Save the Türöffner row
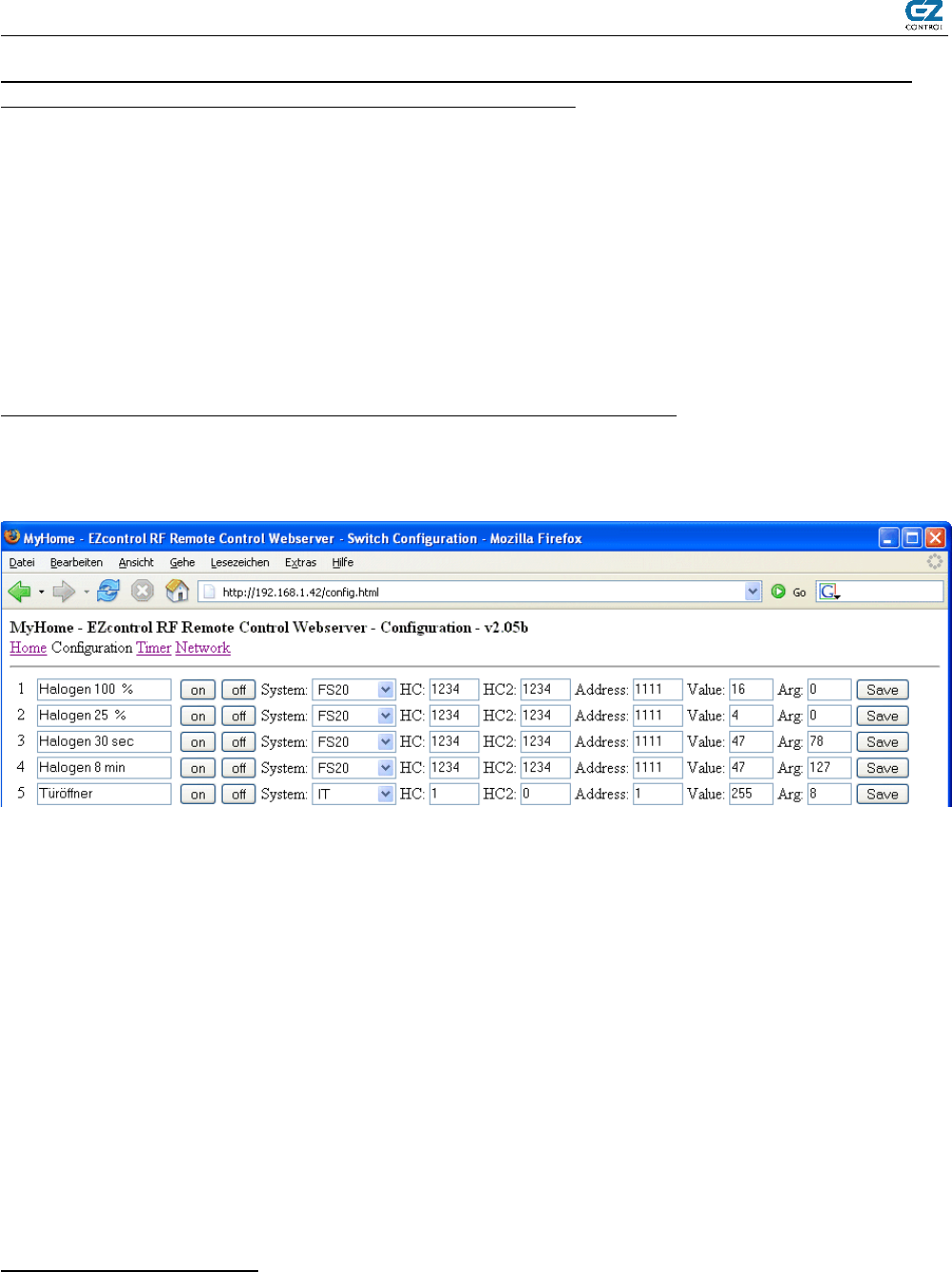 [x=882, y=794]
